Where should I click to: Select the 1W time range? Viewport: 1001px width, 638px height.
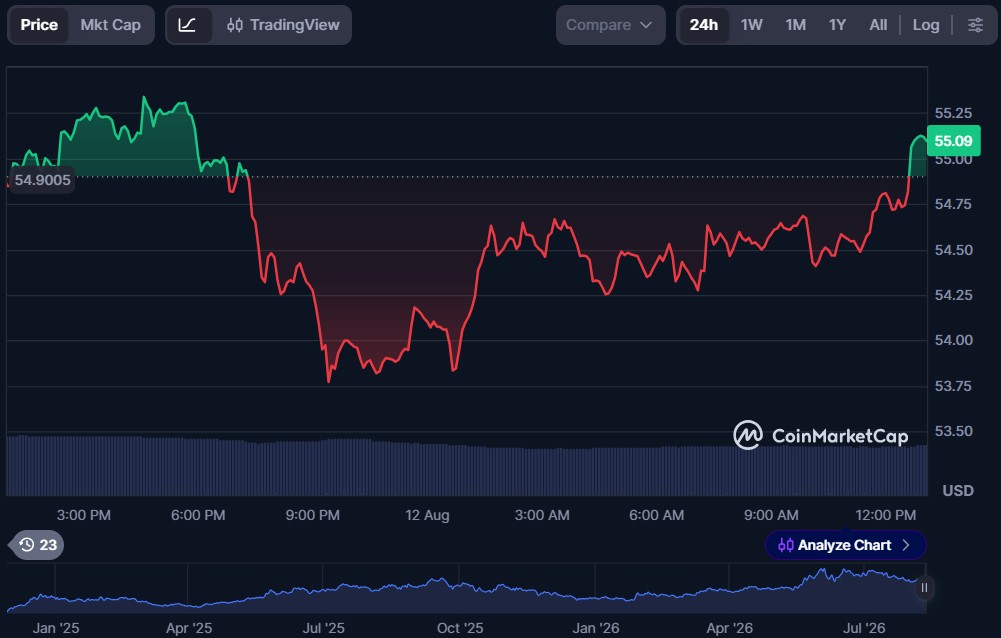(x=751, y=25)
